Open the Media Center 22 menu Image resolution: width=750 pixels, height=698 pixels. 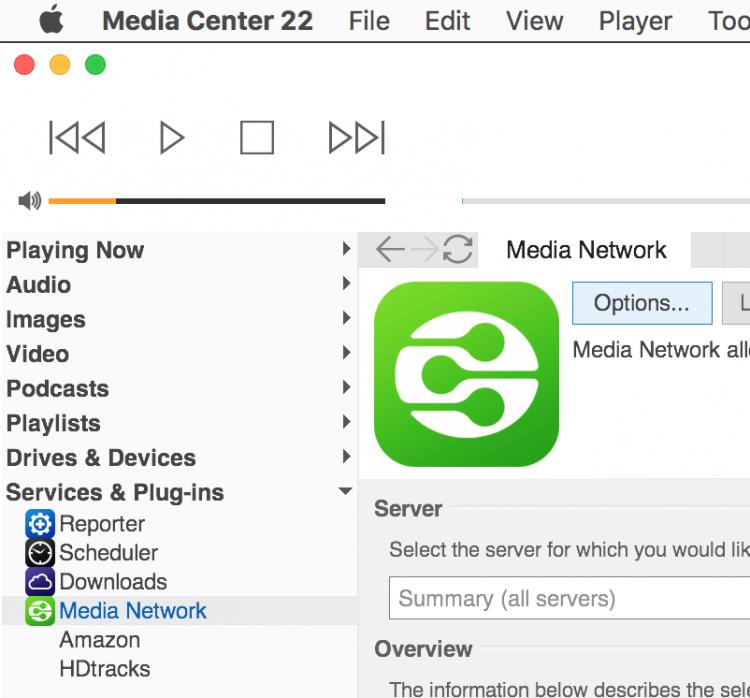[x=208, y=21]
